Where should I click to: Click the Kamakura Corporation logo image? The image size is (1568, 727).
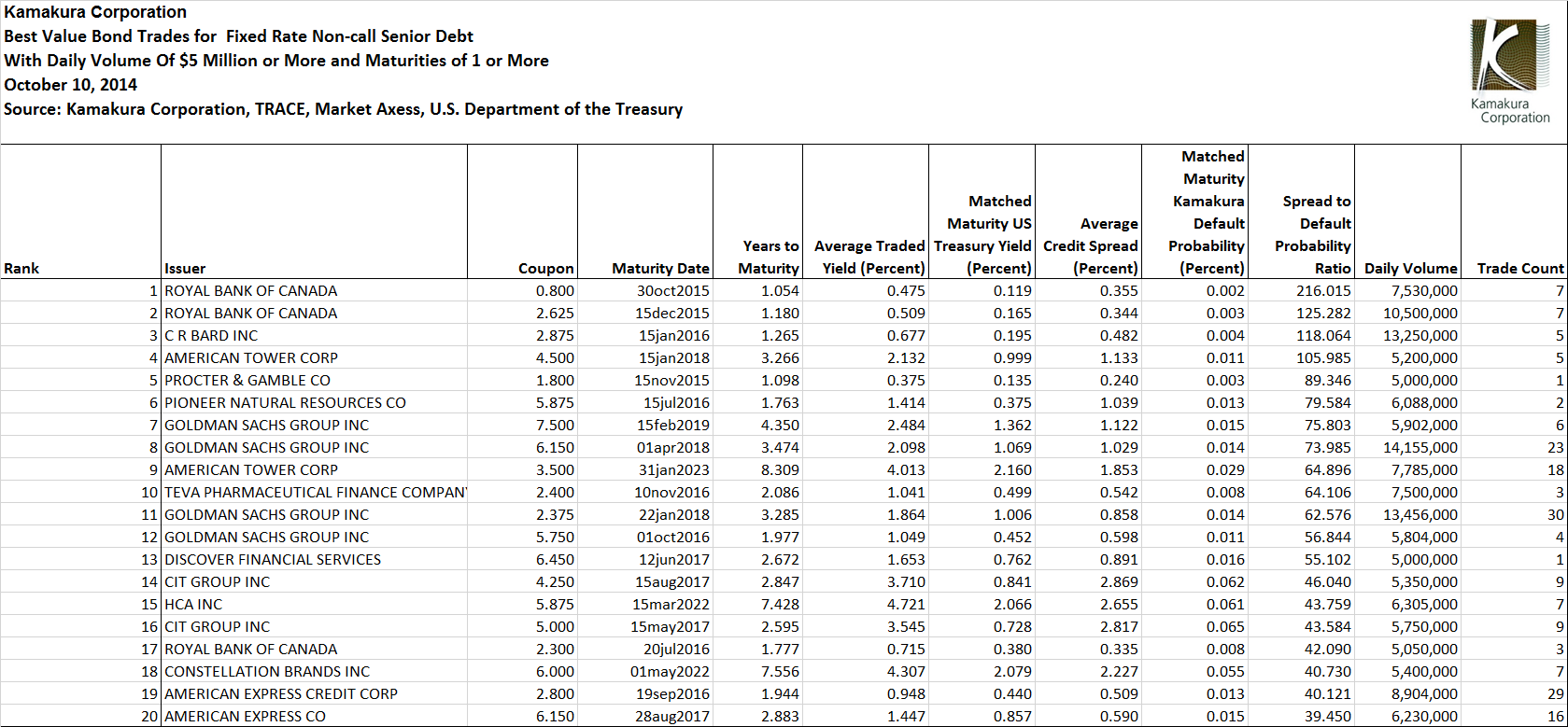(x=1510, y=72)
